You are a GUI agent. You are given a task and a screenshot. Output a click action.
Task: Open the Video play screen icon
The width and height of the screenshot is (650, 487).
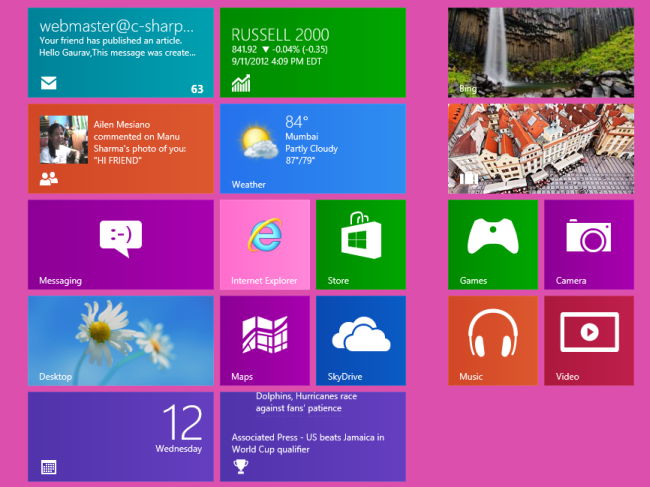pyautogui.click(x=589, y=332)
